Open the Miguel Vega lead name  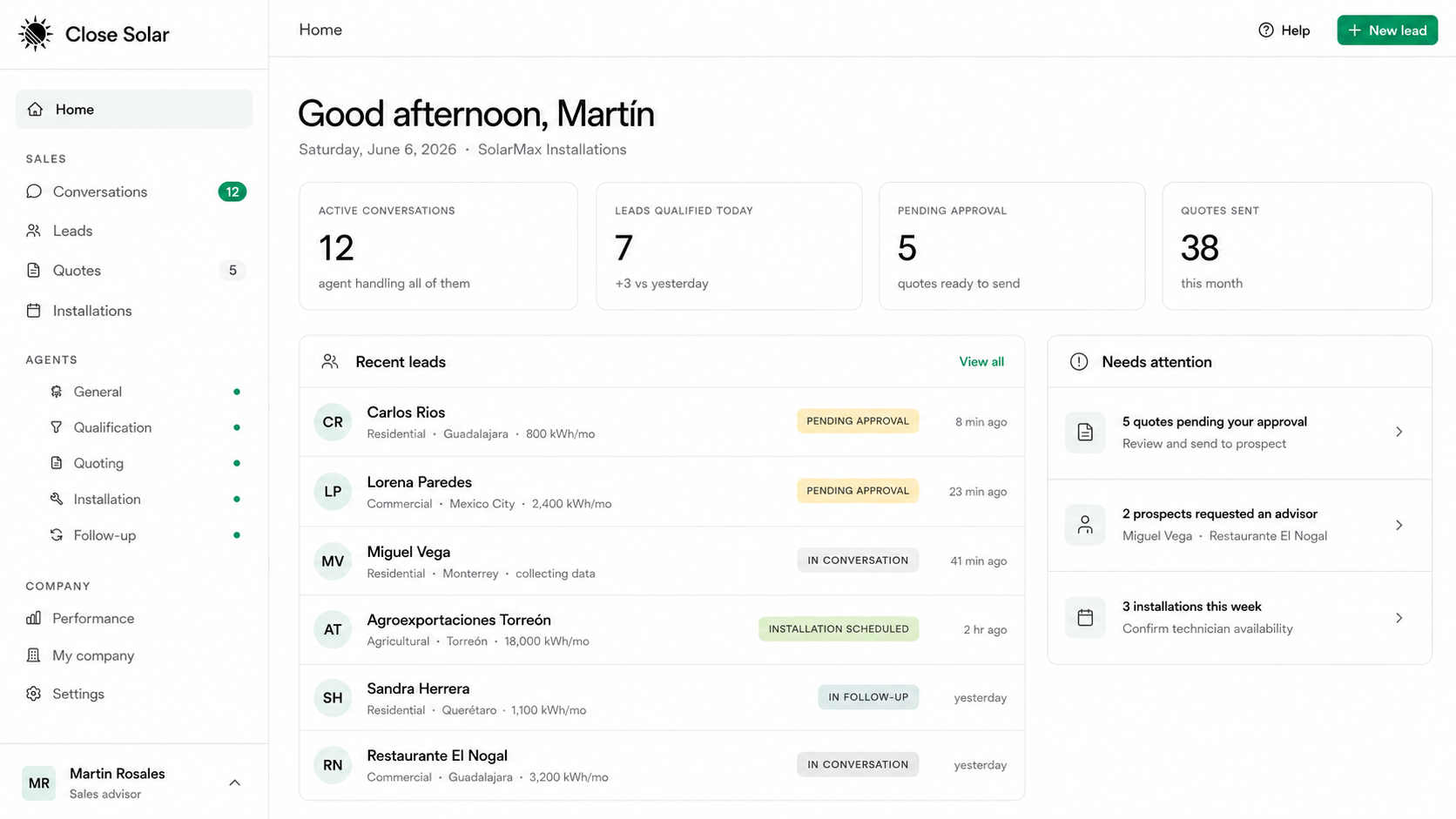pyautogui.click(x=408, y=552)
